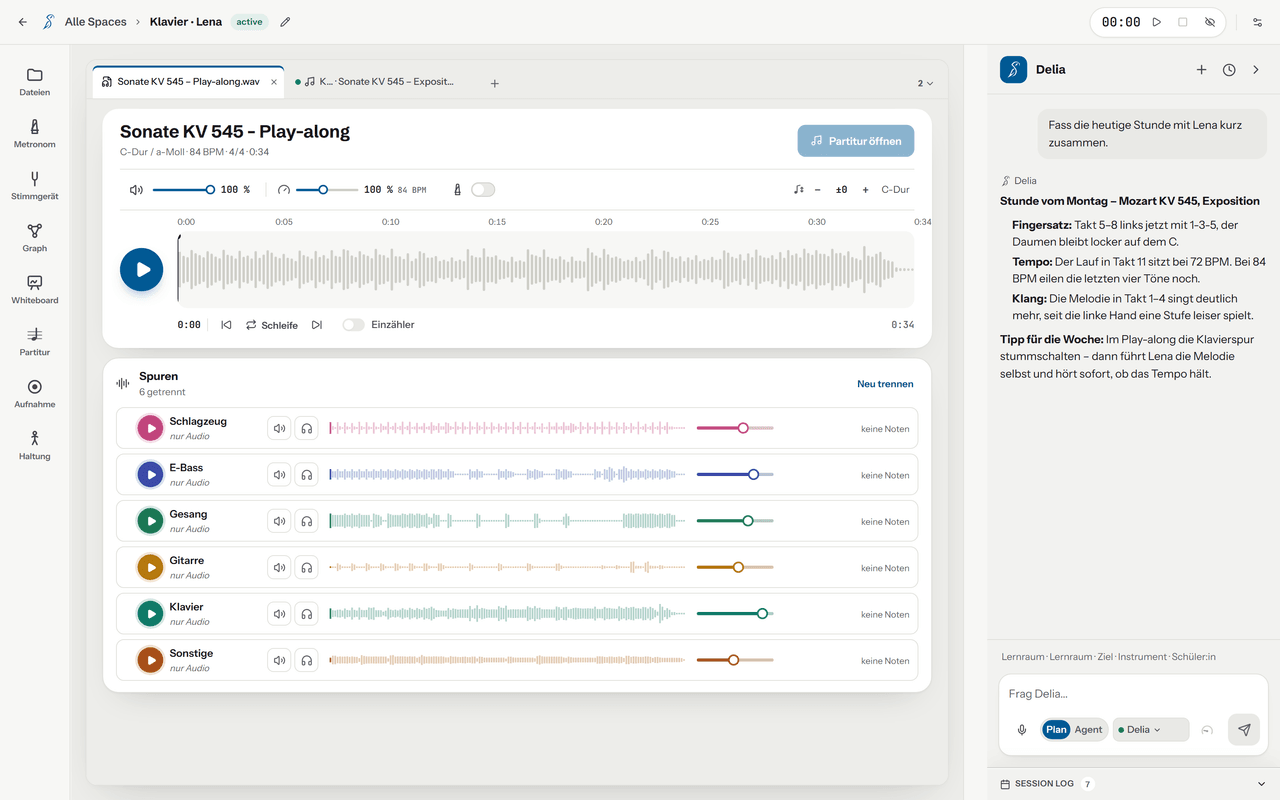Image resolution: width=1280 pixels, height=800 pixels.
Task: Mute the Schlagzeug track
Action: pyautogui.click(x=279, y=428)
